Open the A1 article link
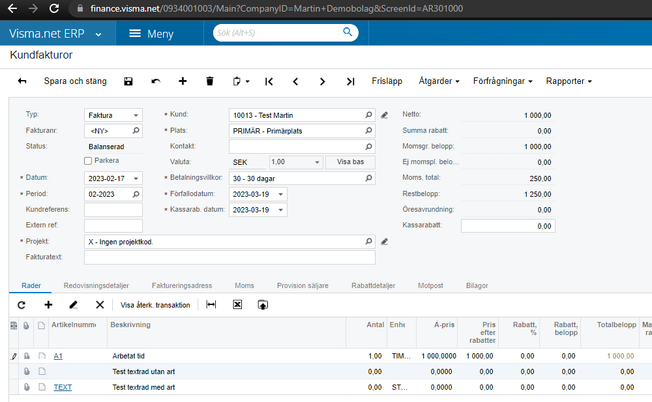 pyautogui.click(x=58, y=355)
